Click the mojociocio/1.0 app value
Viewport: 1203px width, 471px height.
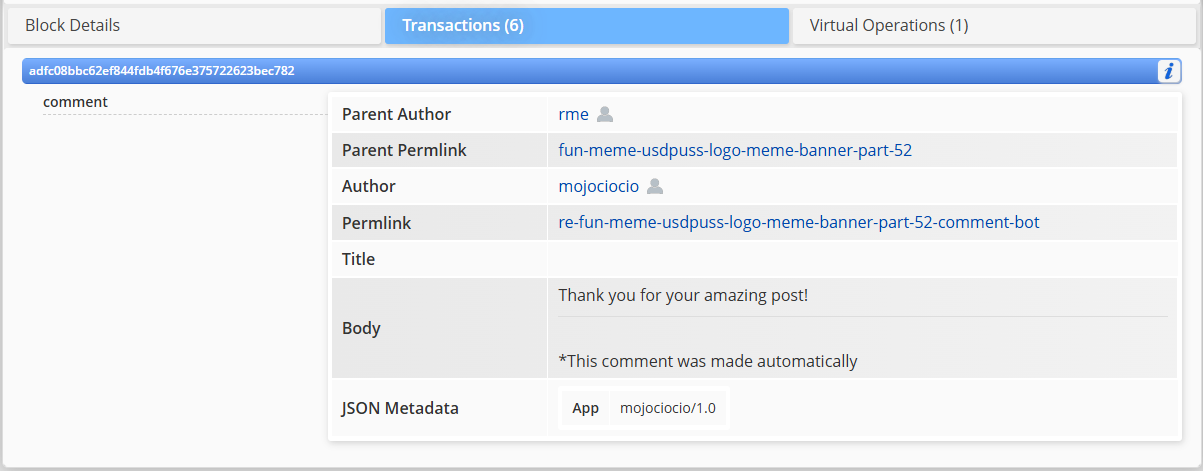(x=667, y=408)
